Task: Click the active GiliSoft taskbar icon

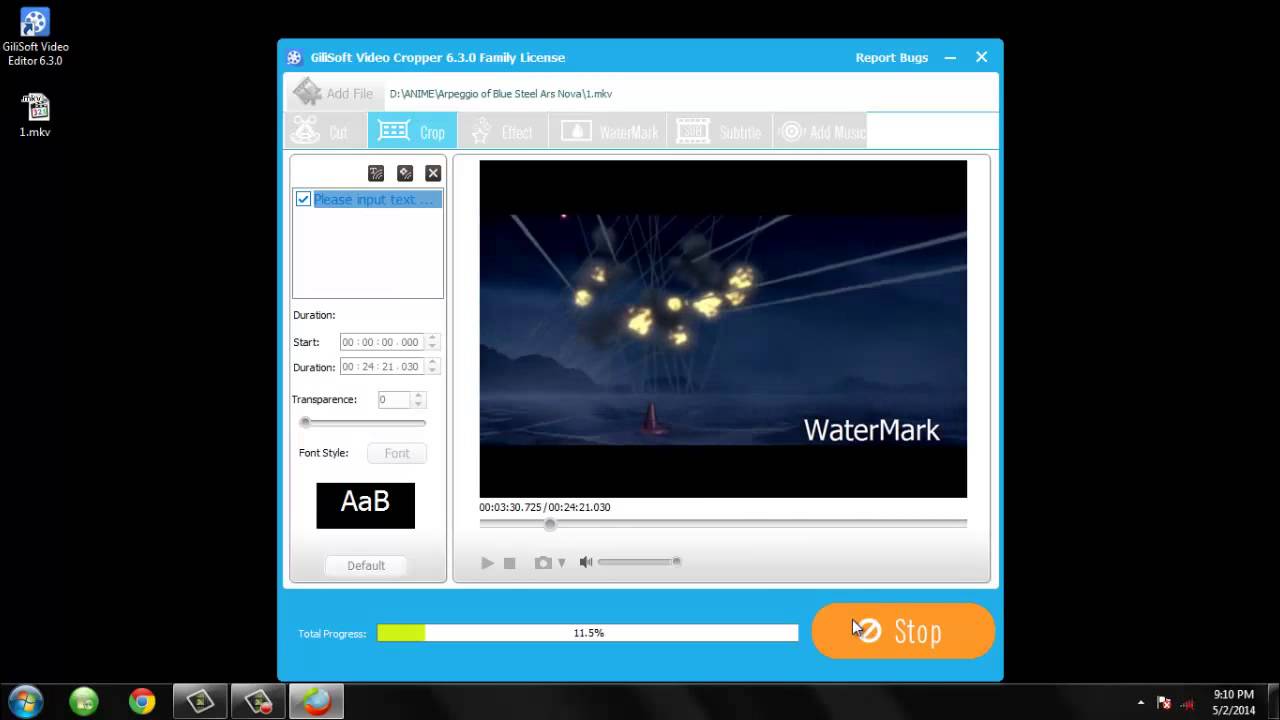Action: (x=316, y=702)
